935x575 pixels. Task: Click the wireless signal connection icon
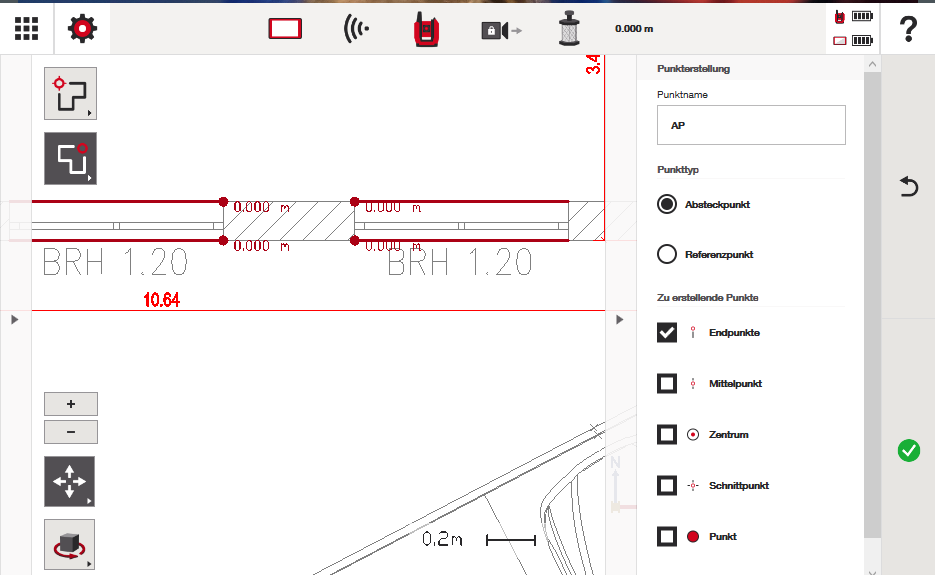pos(356,30)
